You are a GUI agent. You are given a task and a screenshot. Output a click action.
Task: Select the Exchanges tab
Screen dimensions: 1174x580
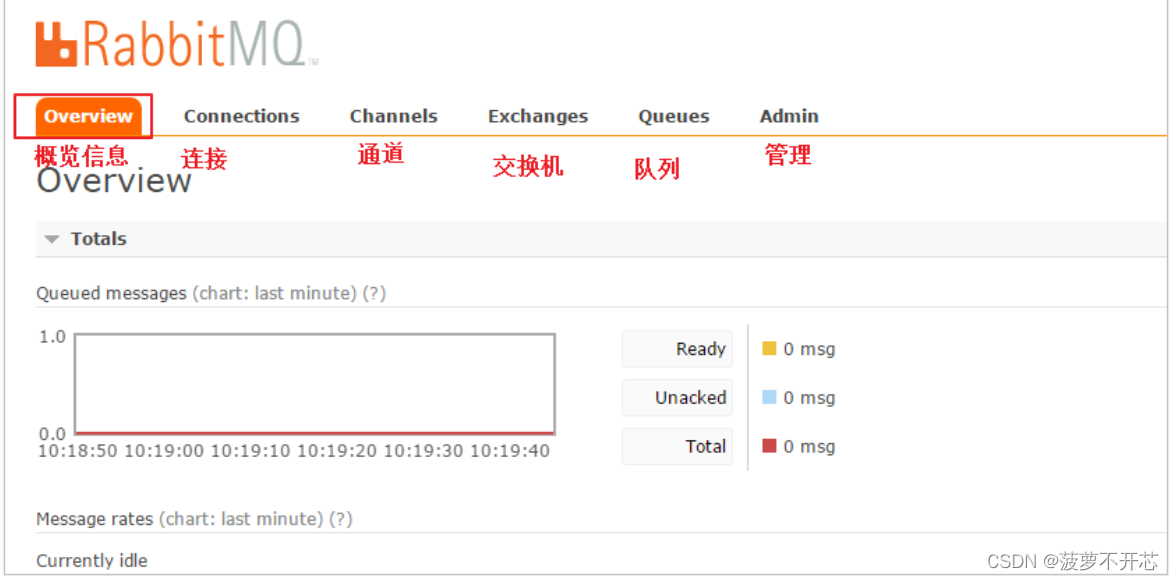point(538,116)
